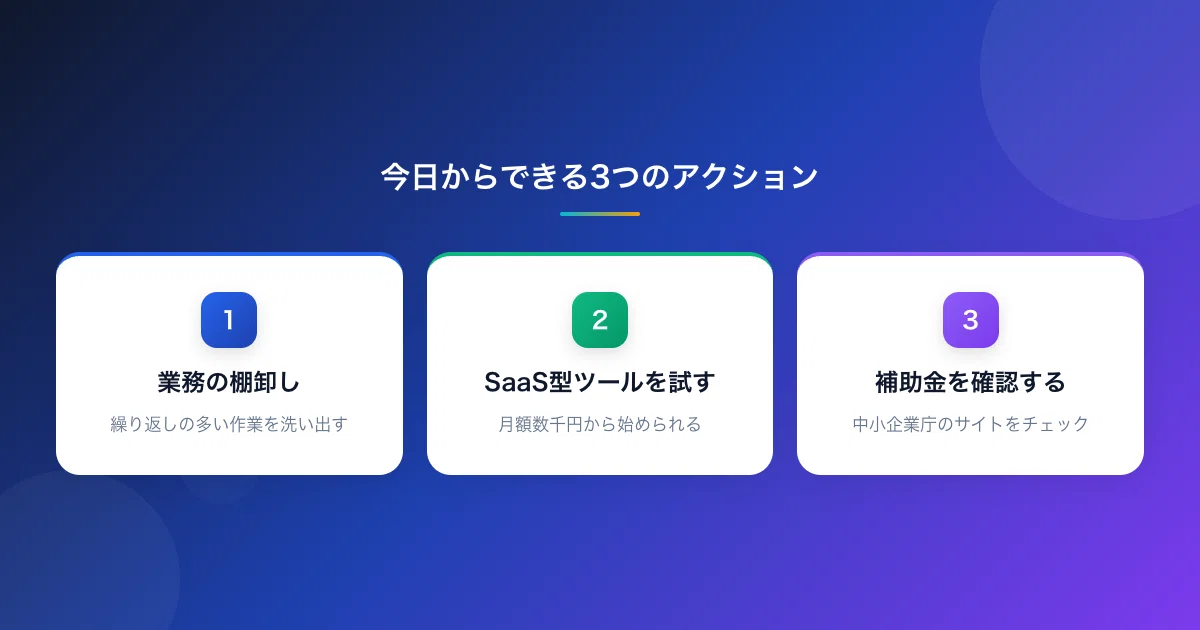This screenshot has width=1200, height=630.
Task: Click the green number 2 badge
Action: tap(600, 320)
